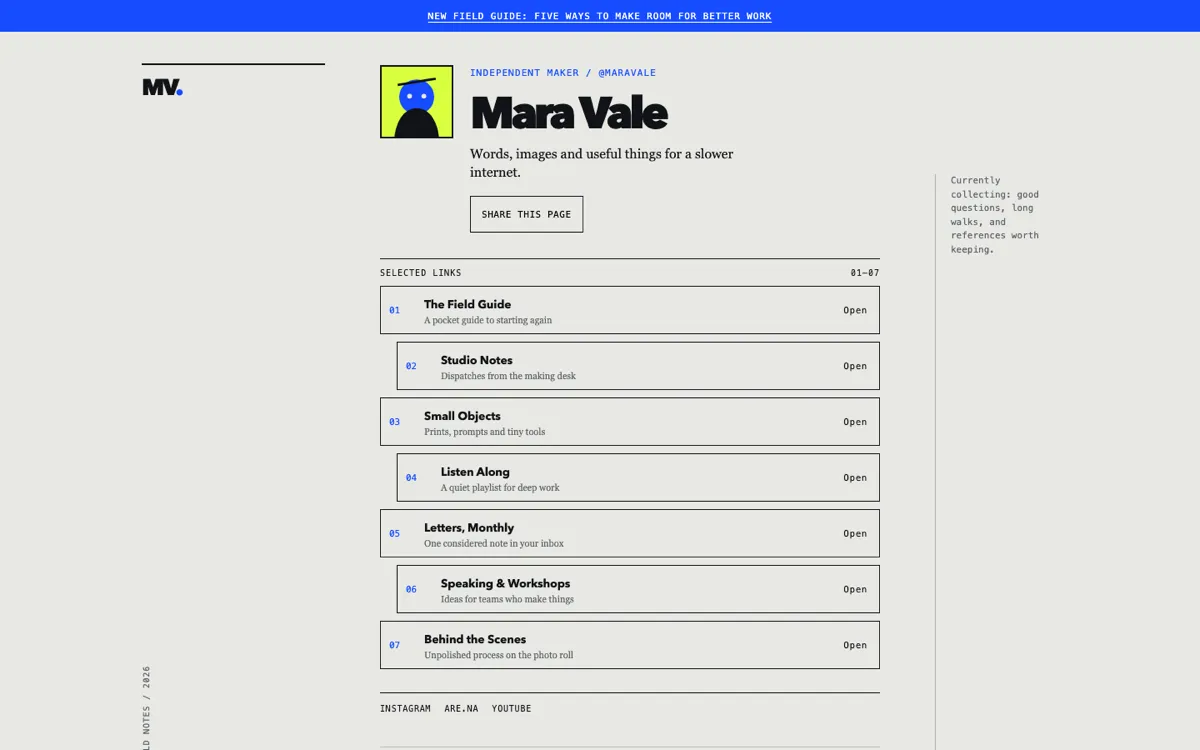The height and width of the screenshot is (750, 1200).
Task: Click the Share This Page button
Action: (x=527, y=214)
